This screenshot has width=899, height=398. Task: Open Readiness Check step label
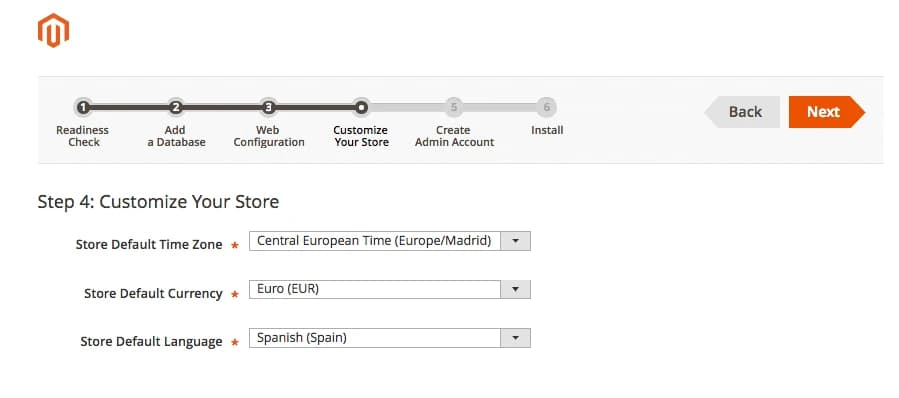(83, 136)
